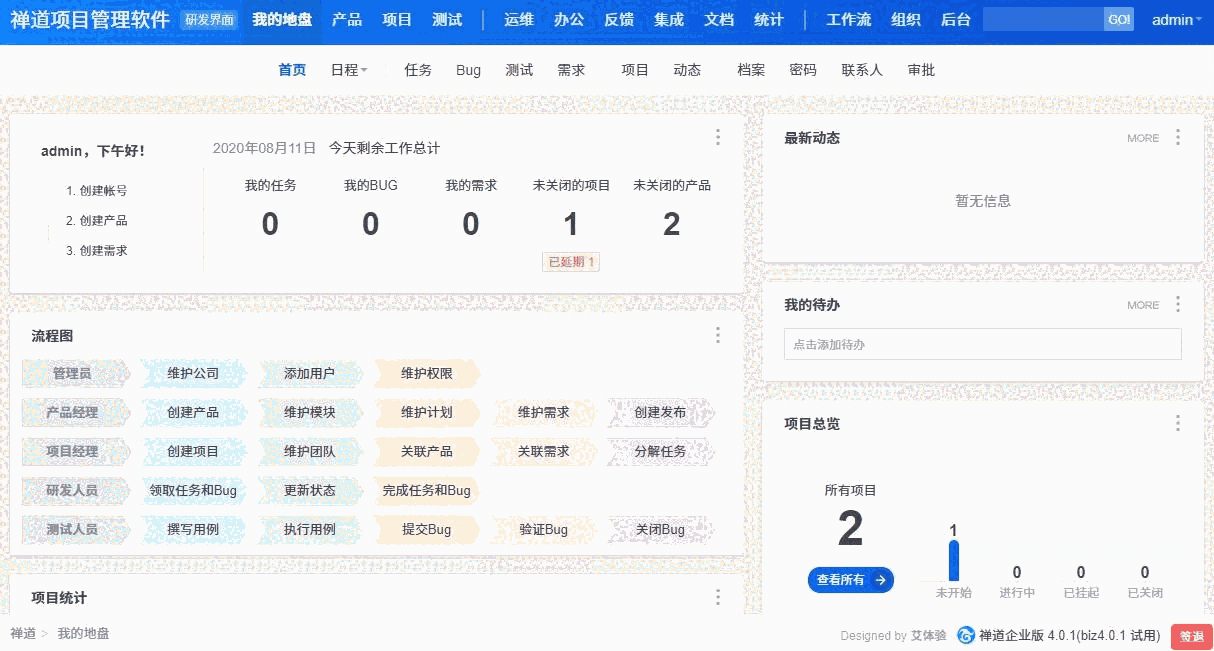This screenshot has width=1214, height=651.
Task: Click the 查看所有 button
Action: (850, 580)
